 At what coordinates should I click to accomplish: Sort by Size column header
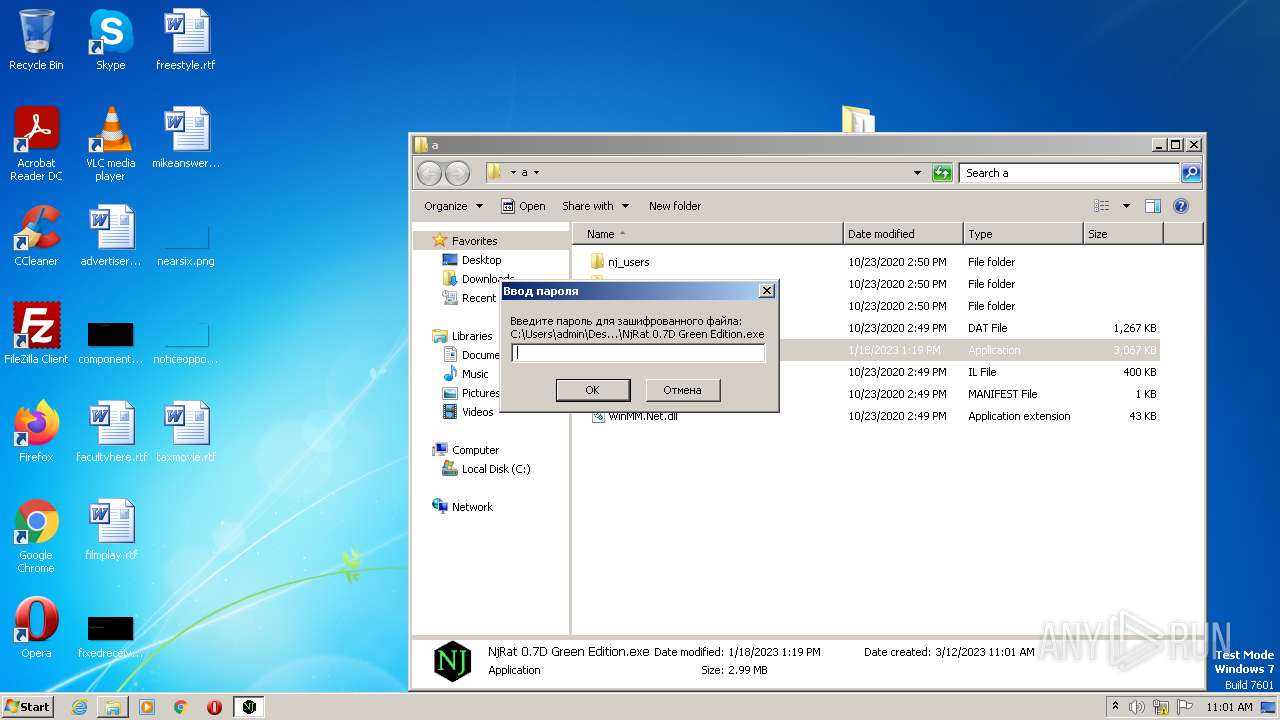click(x=1123, y=234)
